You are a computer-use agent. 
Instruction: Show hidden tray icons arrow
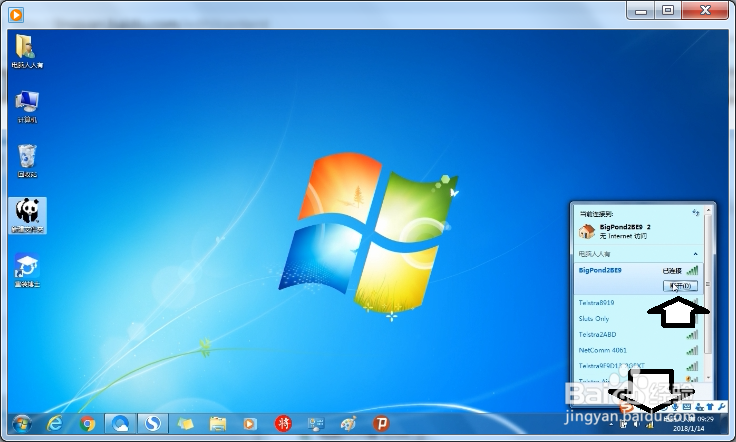(611, 425)
